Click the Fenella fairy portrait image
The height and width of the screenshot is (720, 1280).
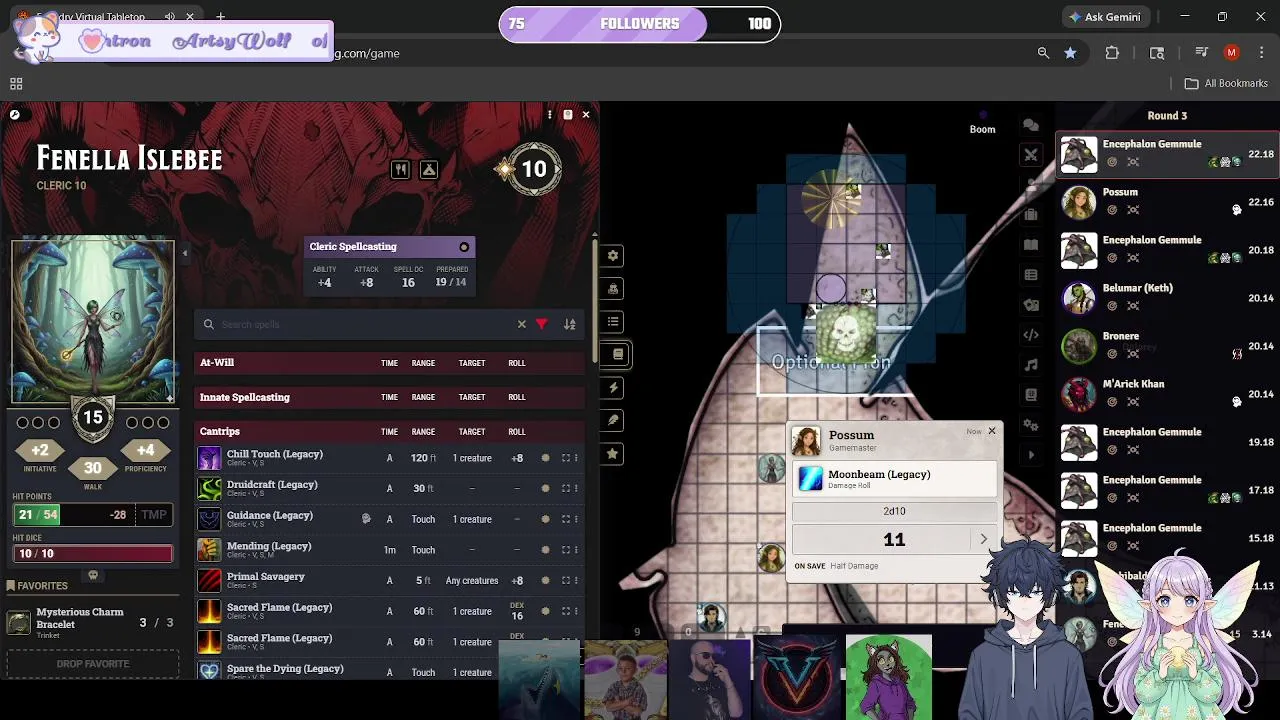[92, 320]
